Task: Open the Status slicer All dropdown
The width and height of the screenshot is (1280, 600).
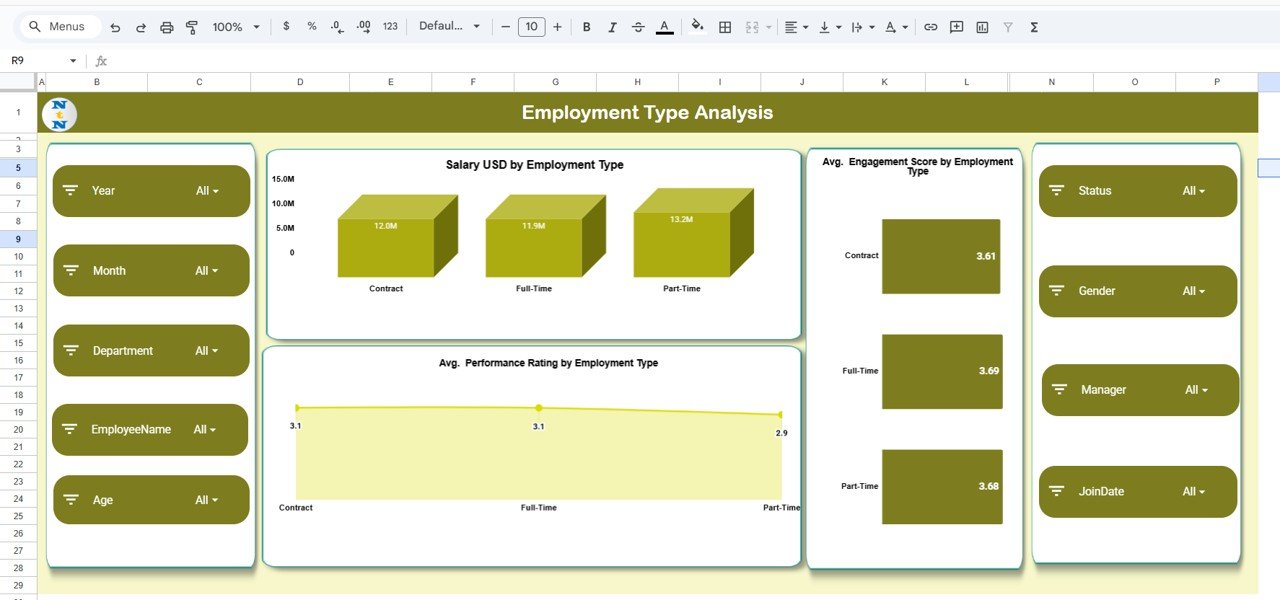Action: pyautogui.click(x=1194, y=191)
